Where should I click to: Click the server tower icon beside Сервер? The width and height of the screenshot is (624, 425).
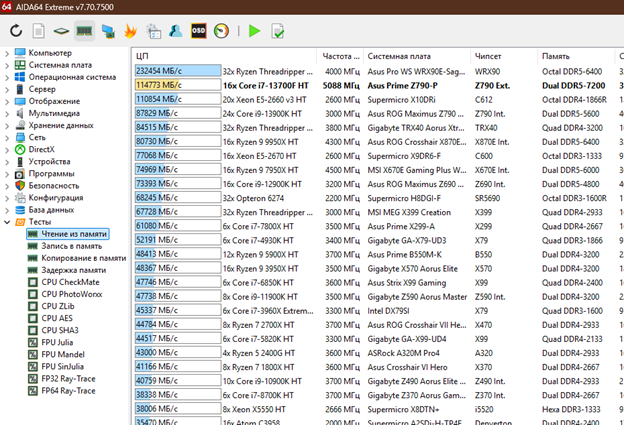(20, 89)
